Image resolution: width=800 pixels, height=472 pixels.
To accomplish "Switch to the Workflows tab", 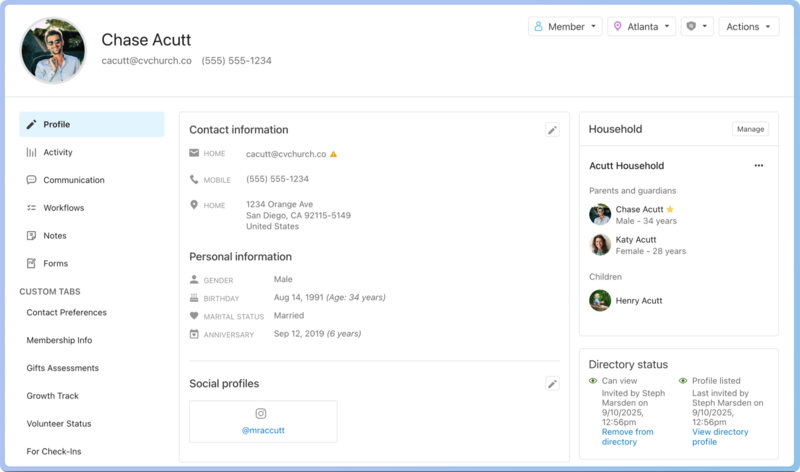I will 64,208.
